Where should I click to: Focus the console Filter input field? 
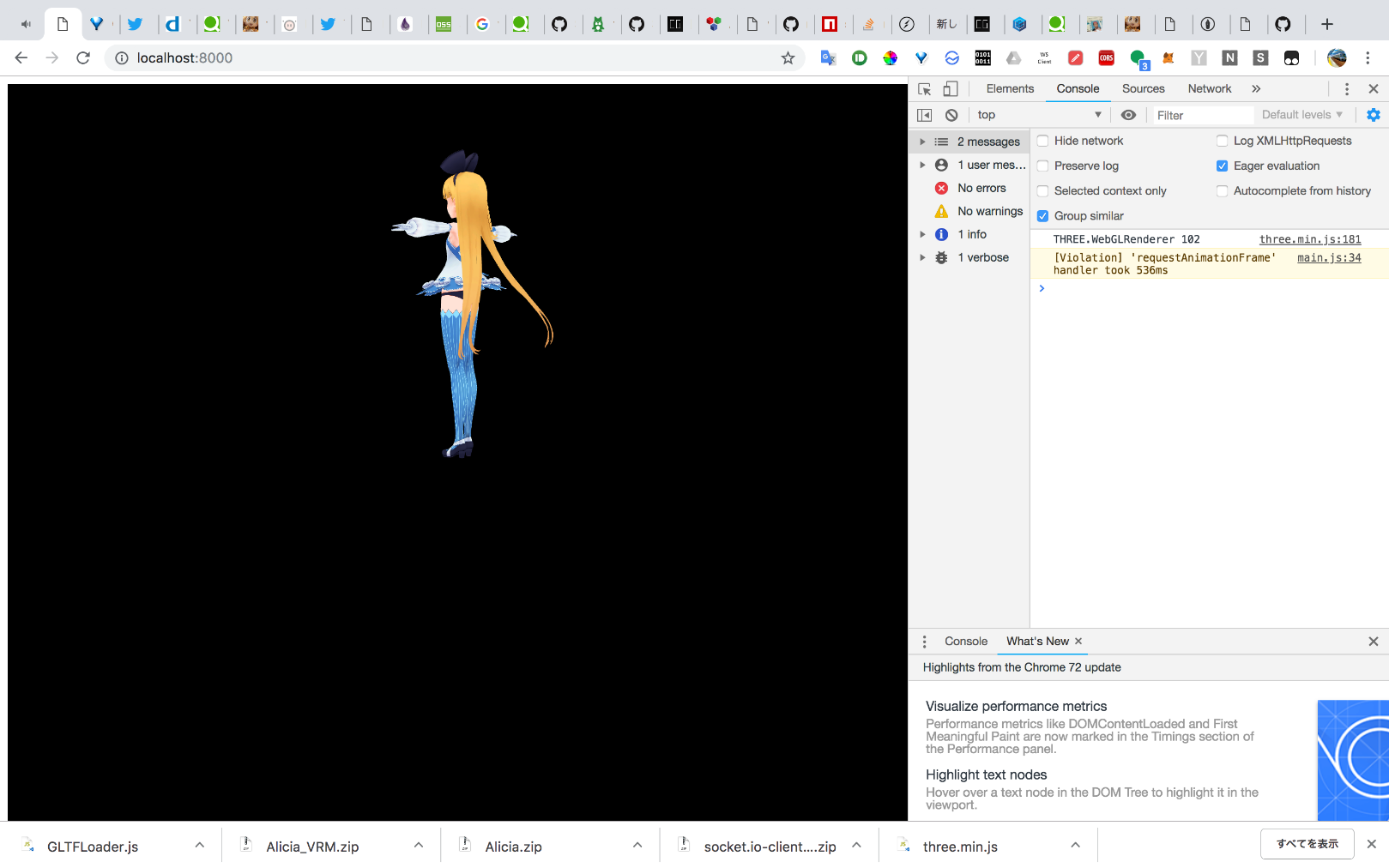[1201, 115]
